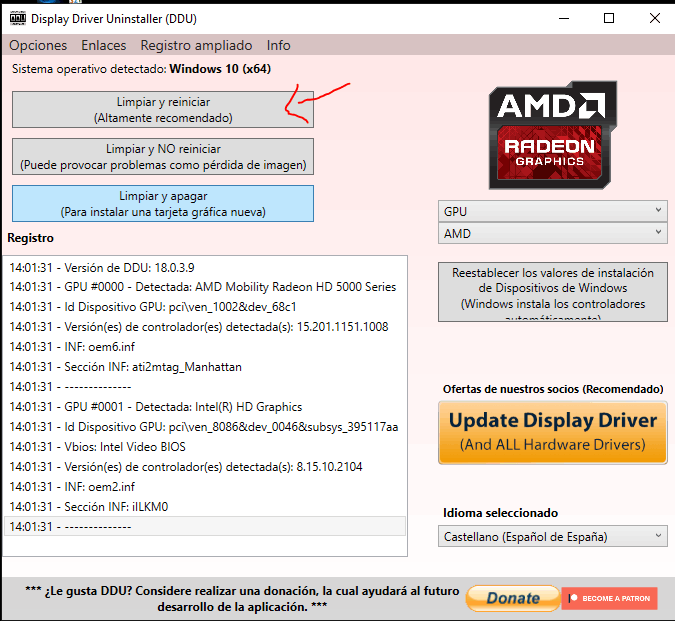Select log line with version 15.201.1151.1008
The height and width of the screenshot is (621, 675).
pyautogui.click(x=205, y=327)
